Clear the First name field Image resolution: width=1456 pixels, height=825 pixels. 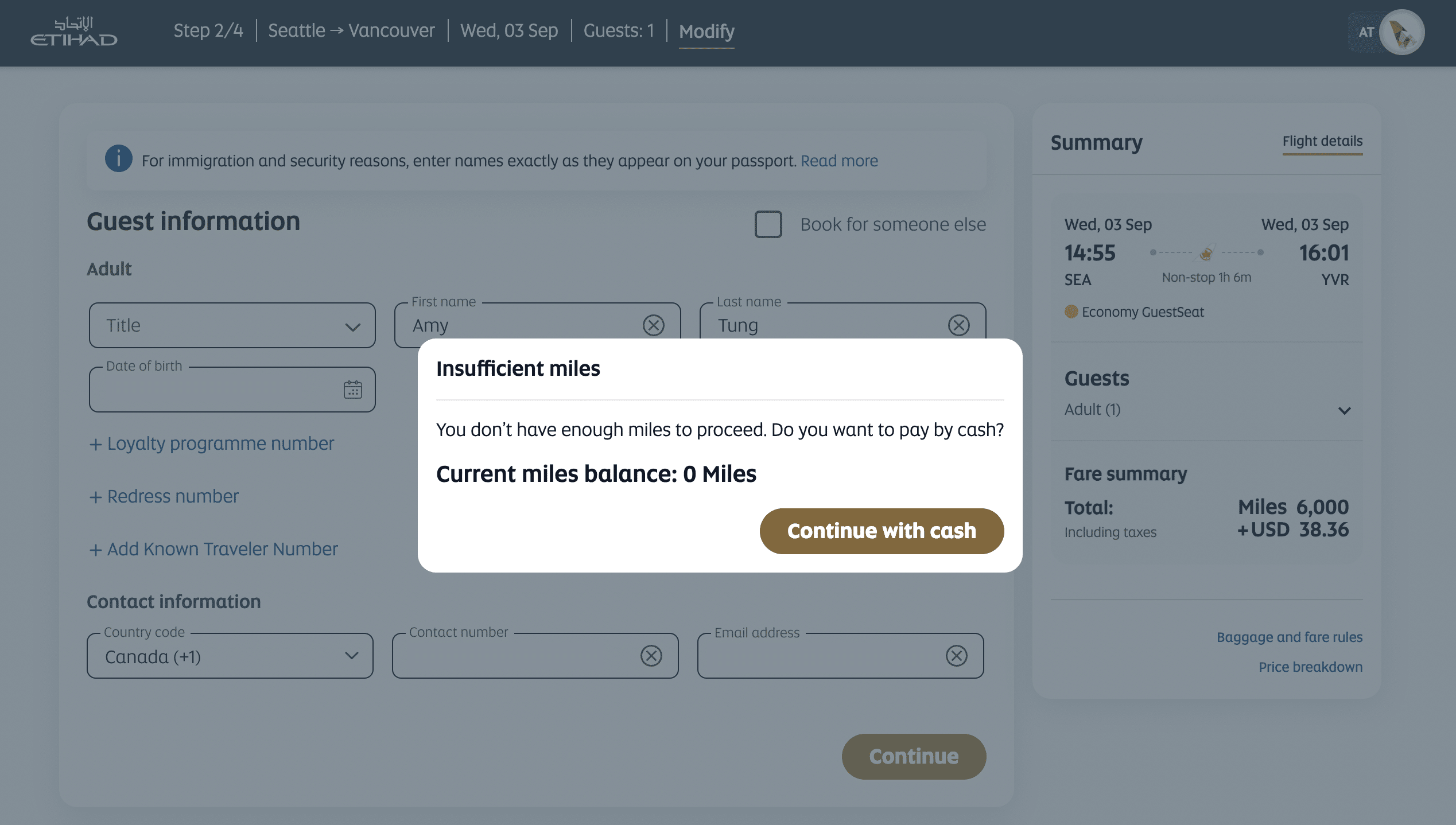click(653, 325)
